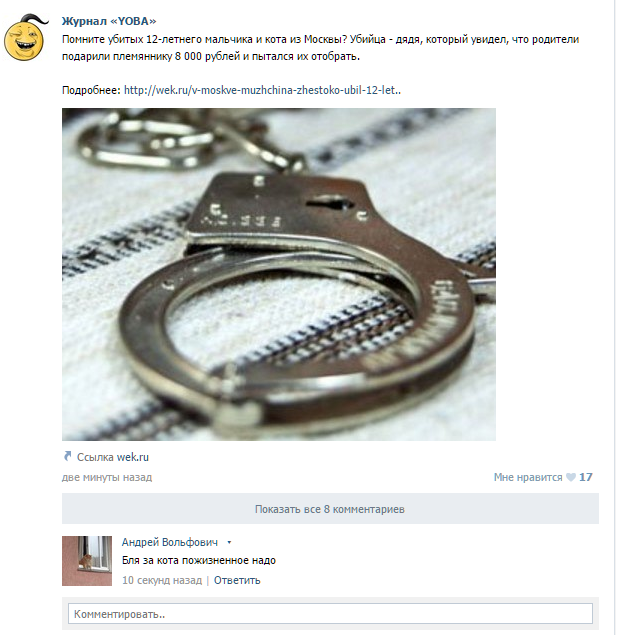The width and height of the screenshot is (619, 635).
Task: Click the arrow icon beside Ссылка wek.ru
Action: (68, 456)
